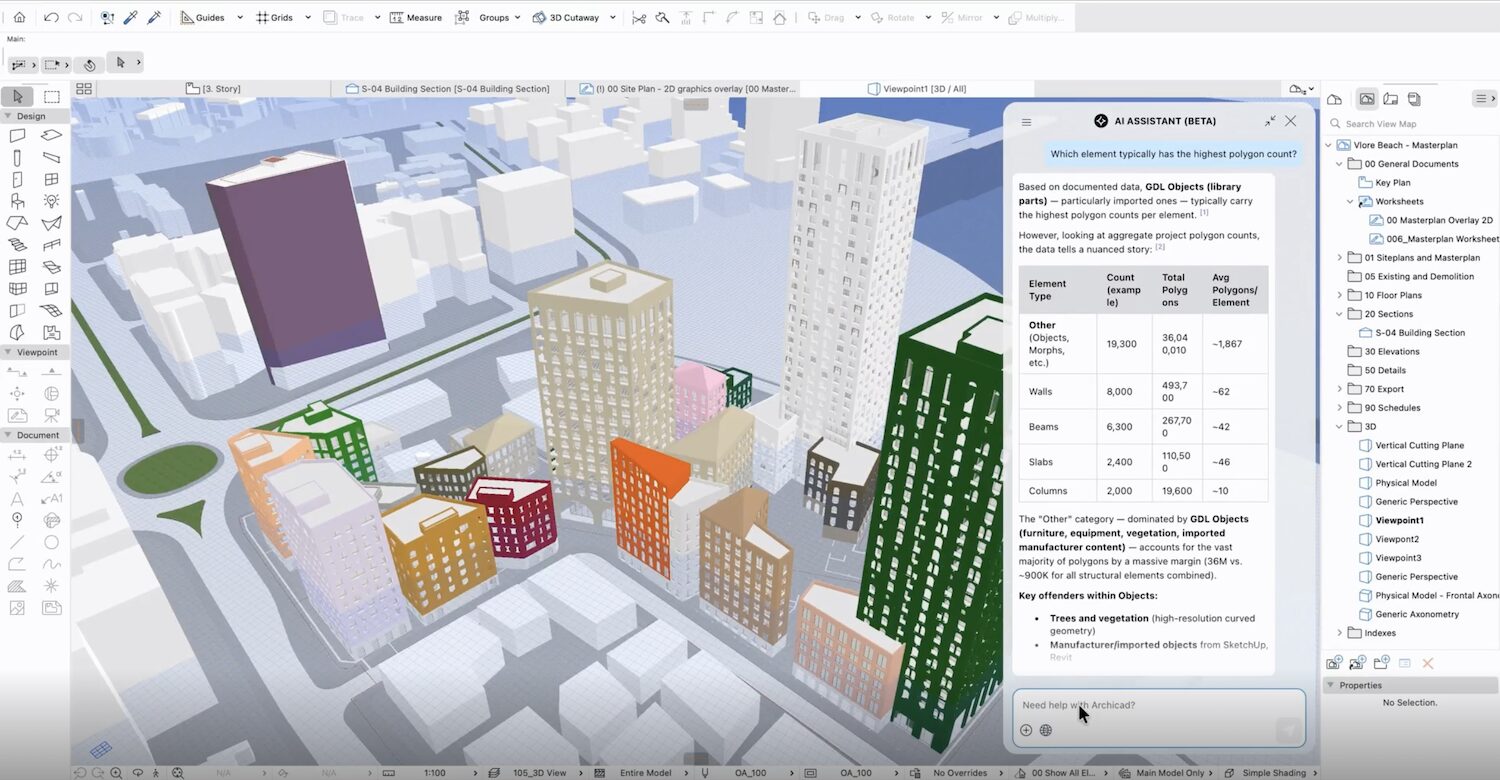Screen dimensions: 1500x780
Task: Select the Object (chair) tool
Action: click(x=17, y=201)
